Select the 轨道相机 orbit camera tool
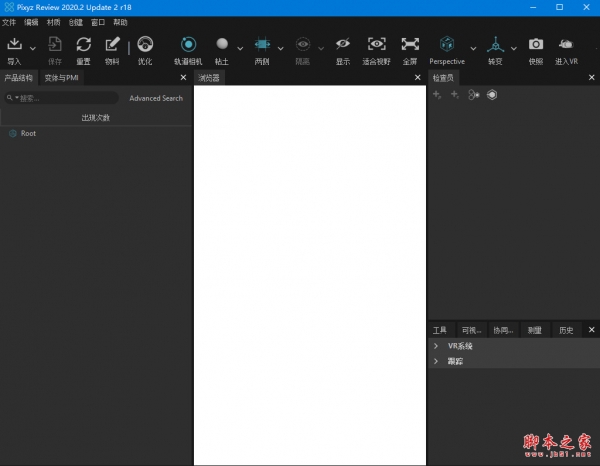This screenshot has width=600, height=466. [x=188, y=45]
